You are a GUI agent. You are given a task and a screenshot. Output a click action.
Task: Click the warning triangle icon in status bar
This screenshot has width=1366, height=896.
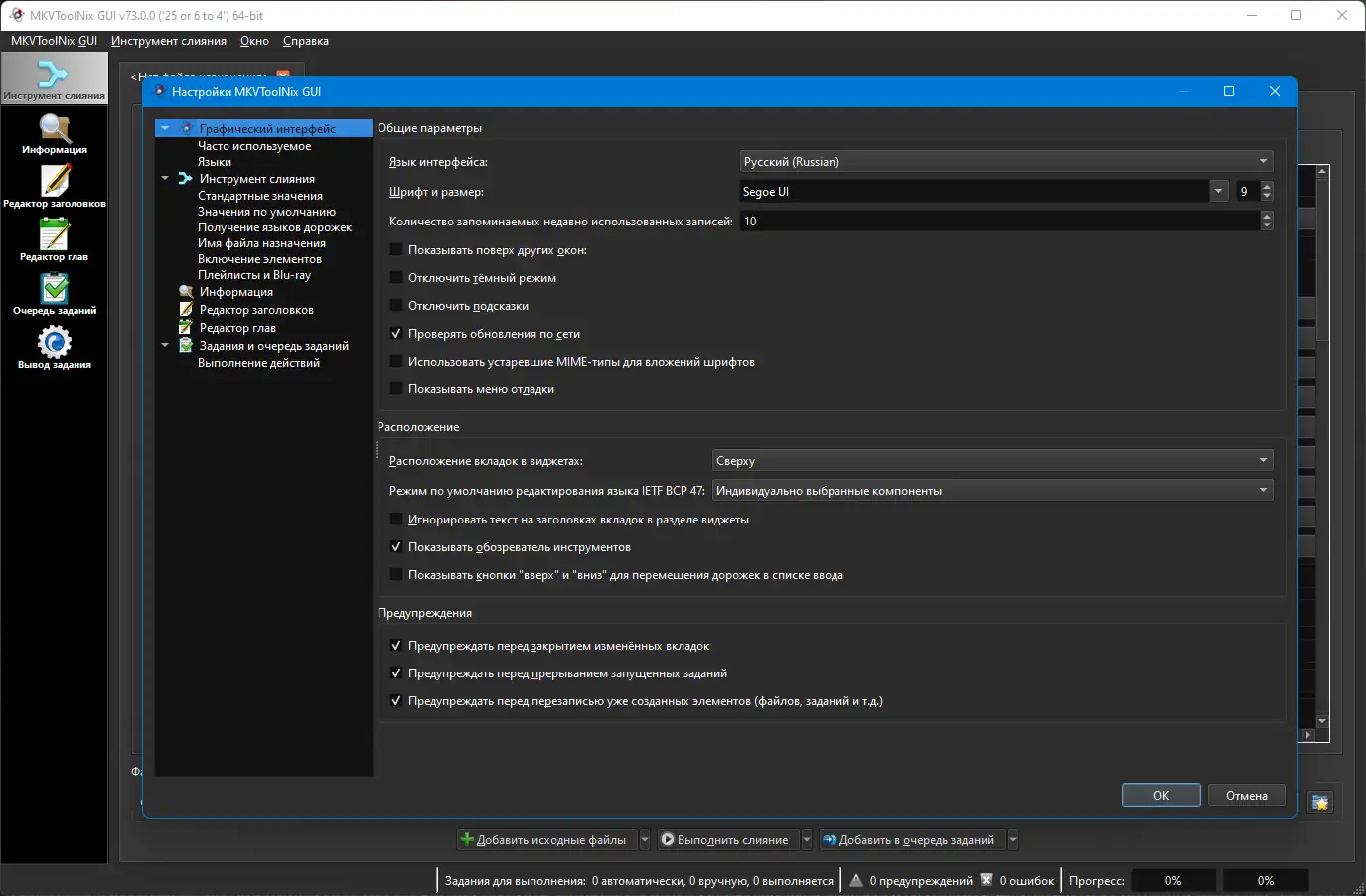point(856,880)
